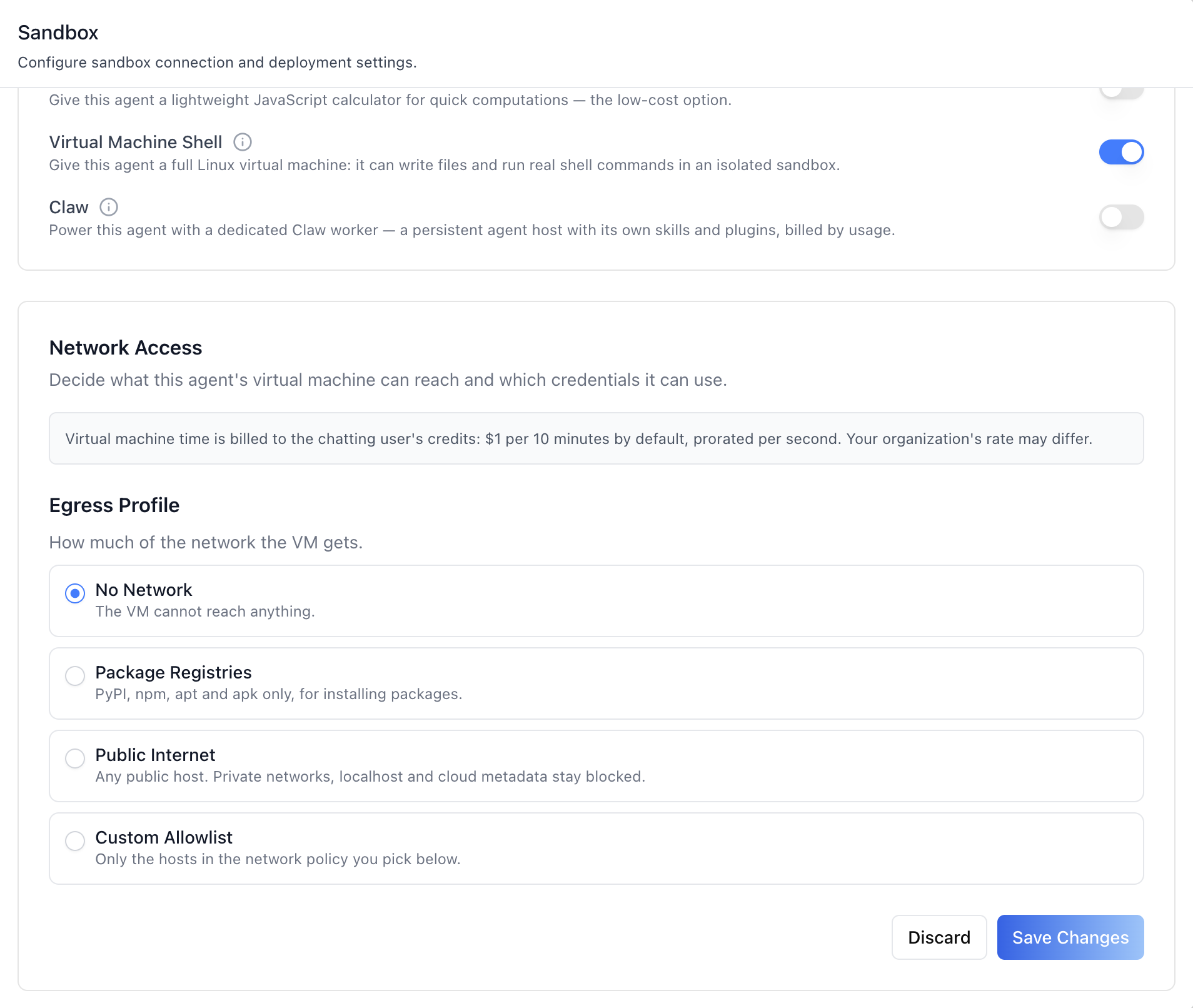Select the Public Internet radio option
This screenshot has height=1008, width=1193.
pos(75,758)
